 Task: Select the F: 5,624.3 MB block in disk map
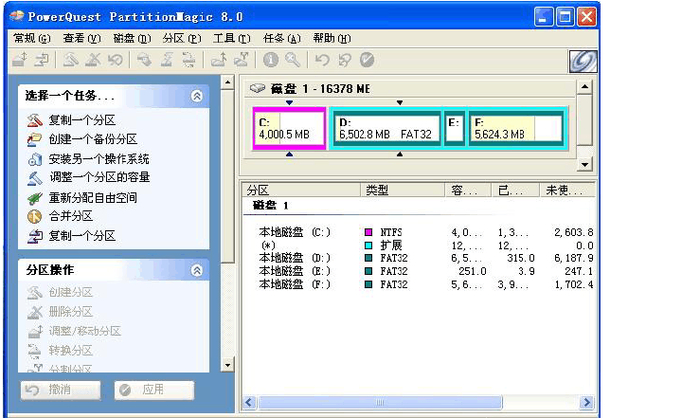point(516,129)
